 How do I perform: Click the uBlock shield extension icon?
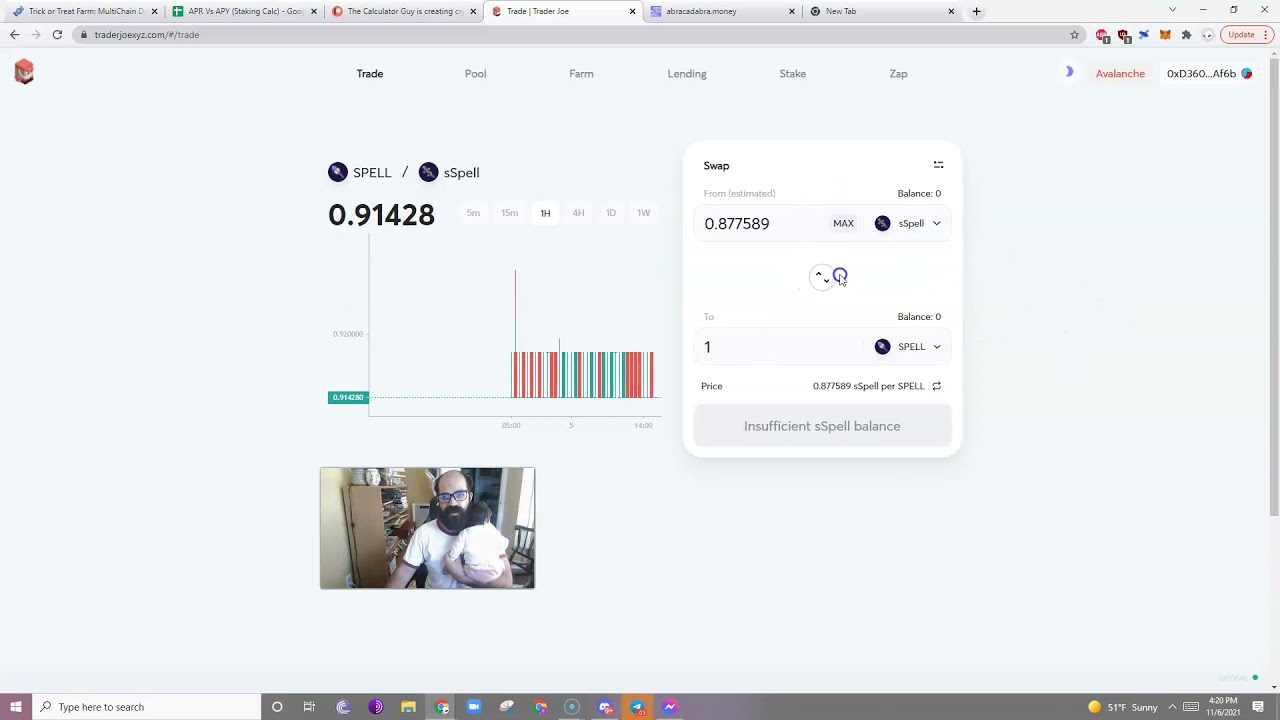(x=1123, y=35)
